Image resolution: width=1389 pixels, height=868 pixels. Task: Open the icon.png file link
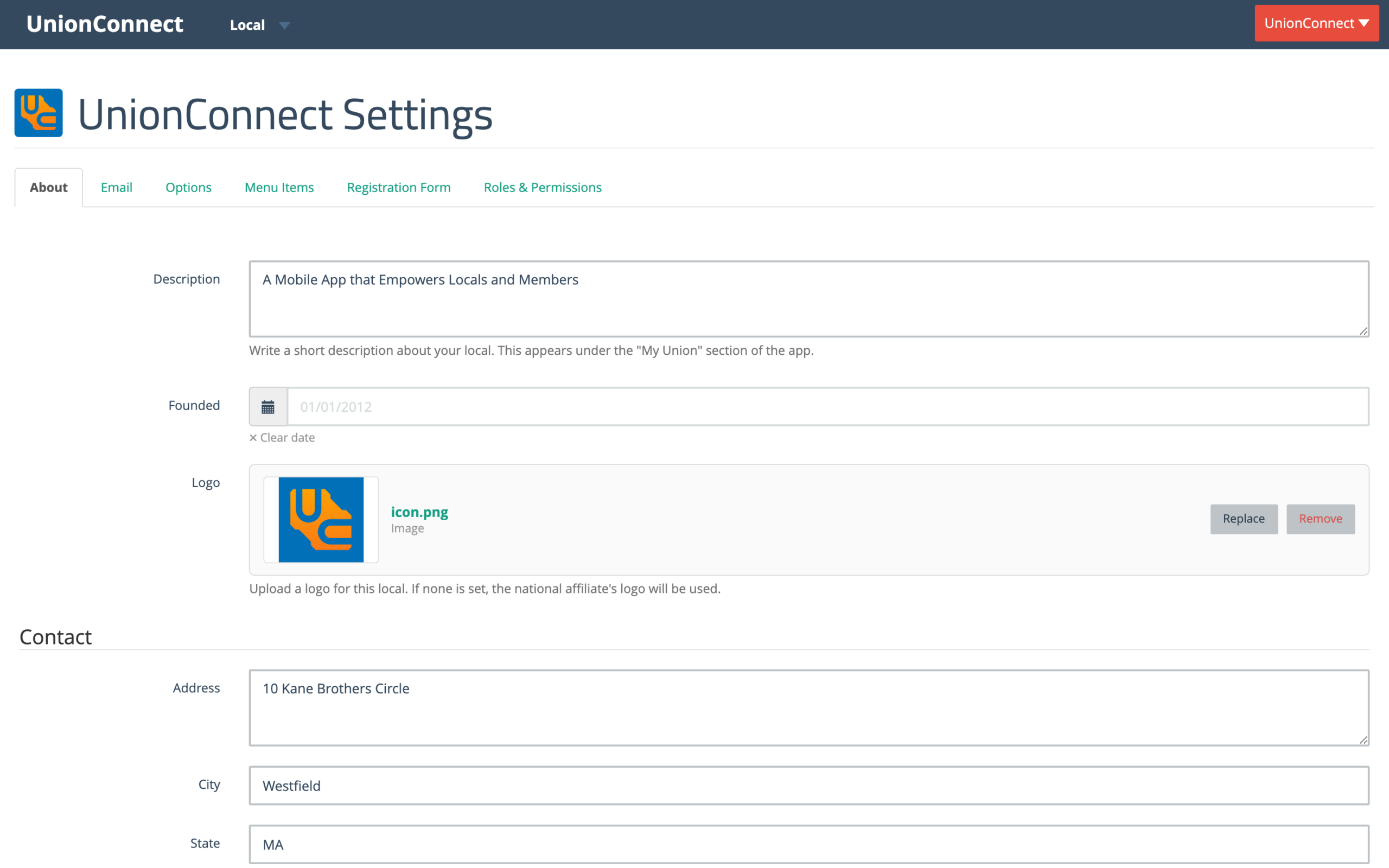coord(419,512)
